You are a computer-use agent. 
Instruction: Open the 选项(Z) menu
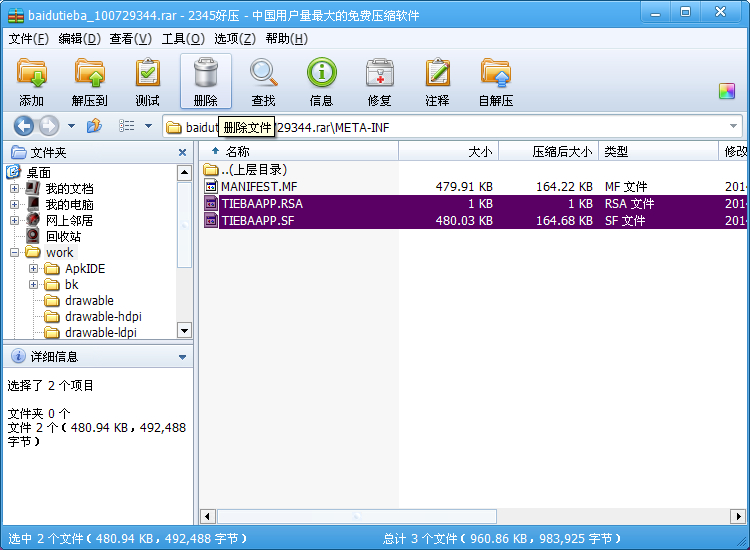(235, 39)
